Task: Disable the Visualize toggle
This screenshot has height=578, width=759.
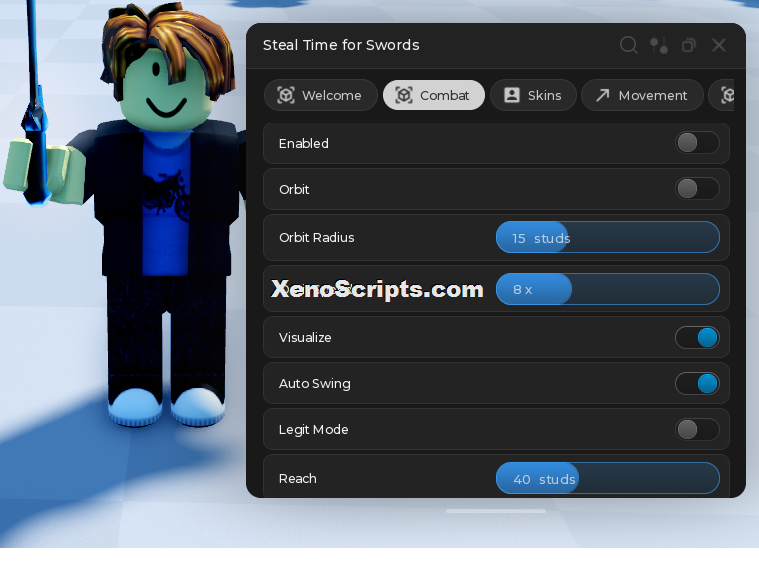Action: click(x=697, y=337)
